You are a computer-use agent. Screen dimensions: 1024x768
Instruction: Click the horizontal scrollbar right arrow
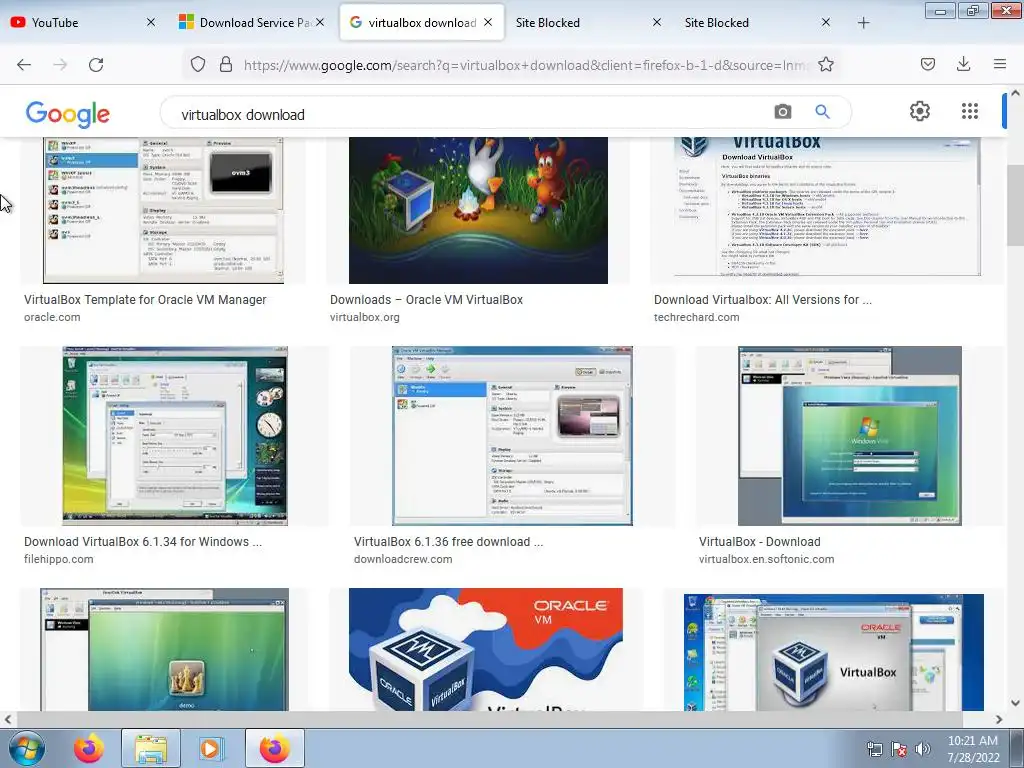coord(999,720)
